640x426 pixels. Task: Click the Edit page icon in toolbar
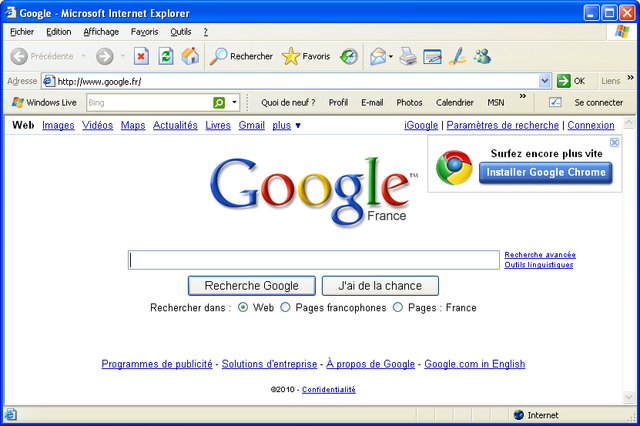(433, 57)
